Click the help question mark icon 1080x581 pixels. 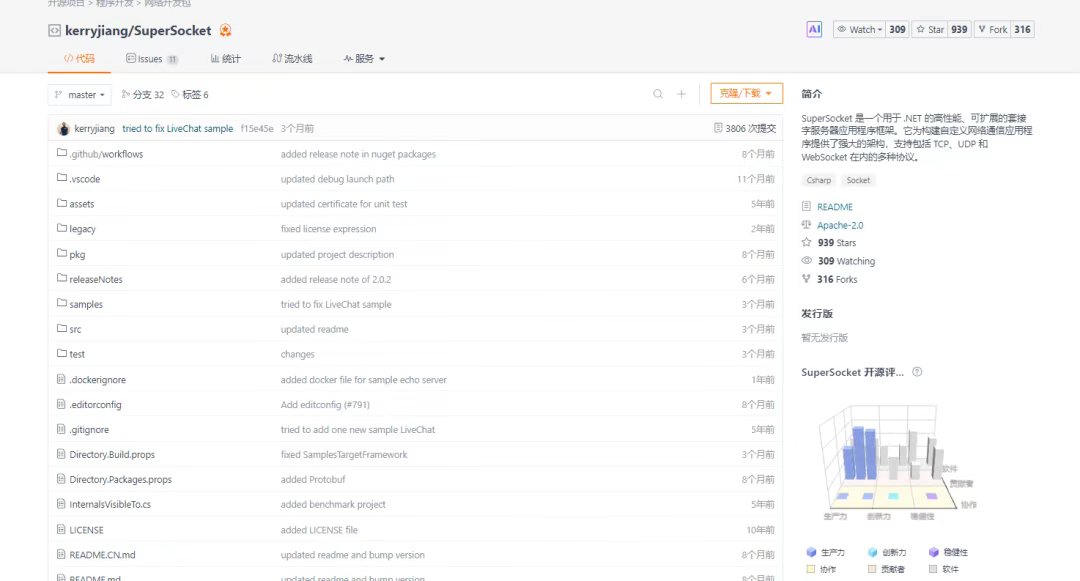[917, 372]
